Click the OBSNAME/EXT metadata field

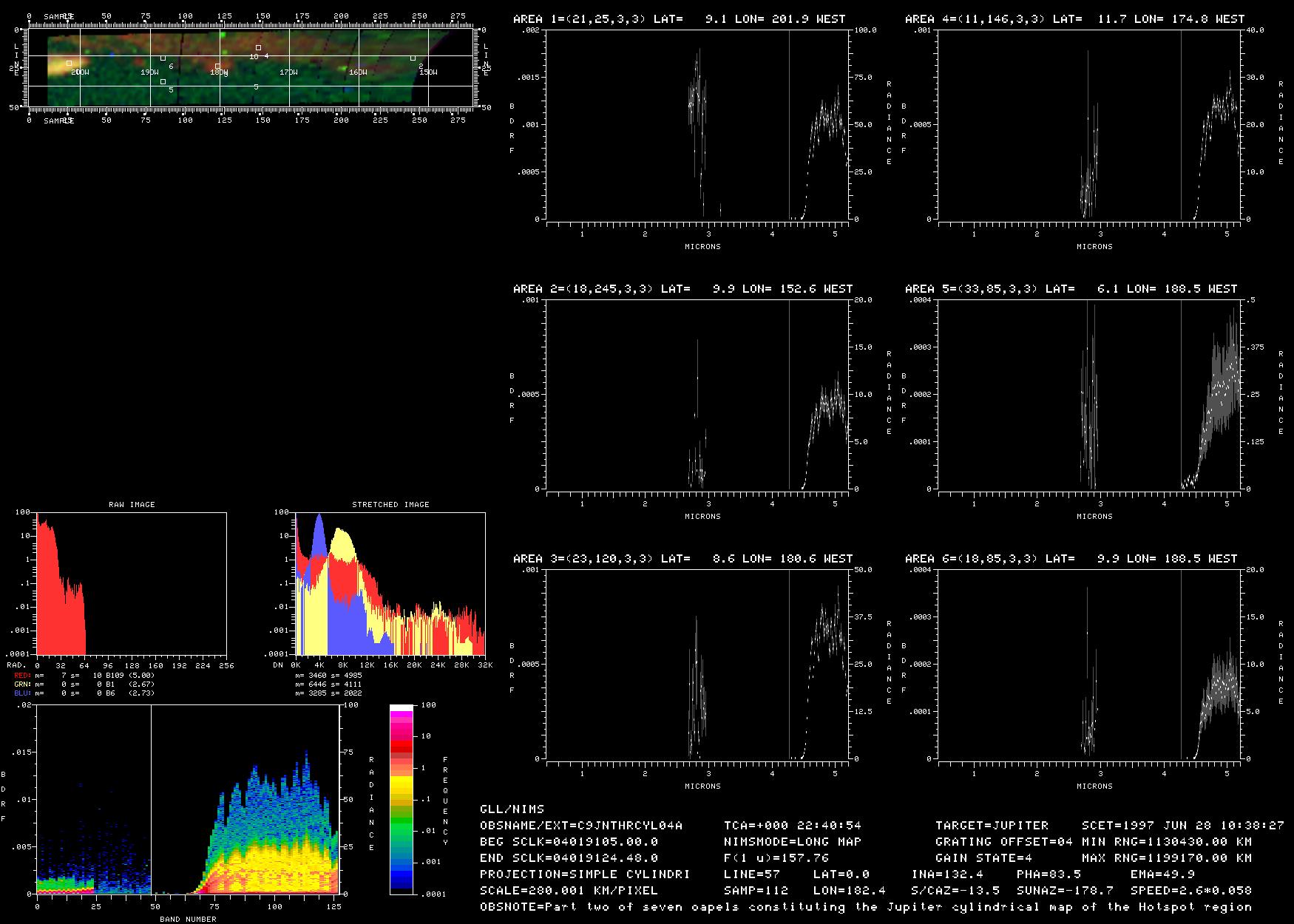click(x=580, y=825)
